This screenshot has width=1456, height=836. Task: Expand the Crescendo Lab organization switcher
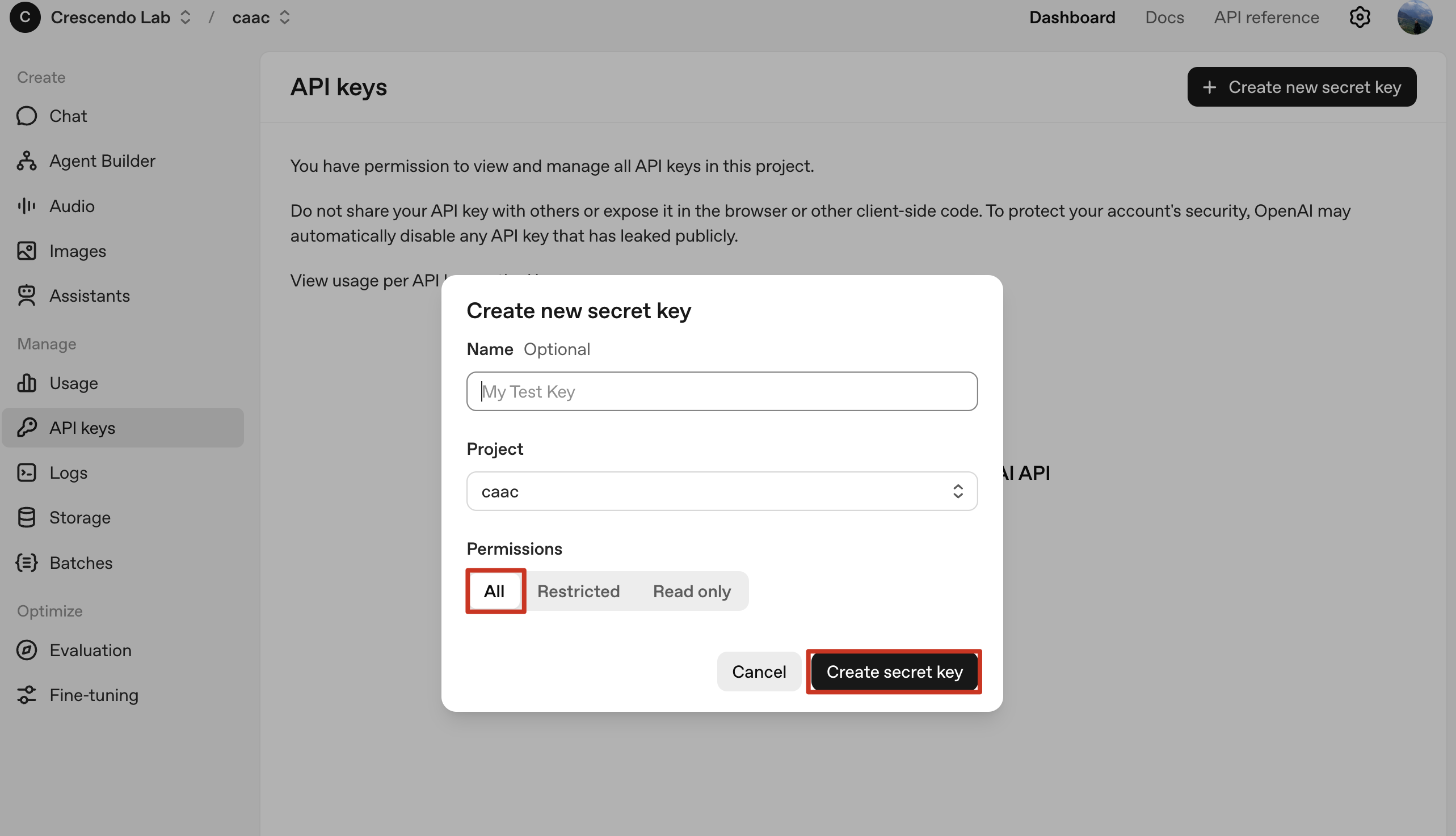point(121,17)
